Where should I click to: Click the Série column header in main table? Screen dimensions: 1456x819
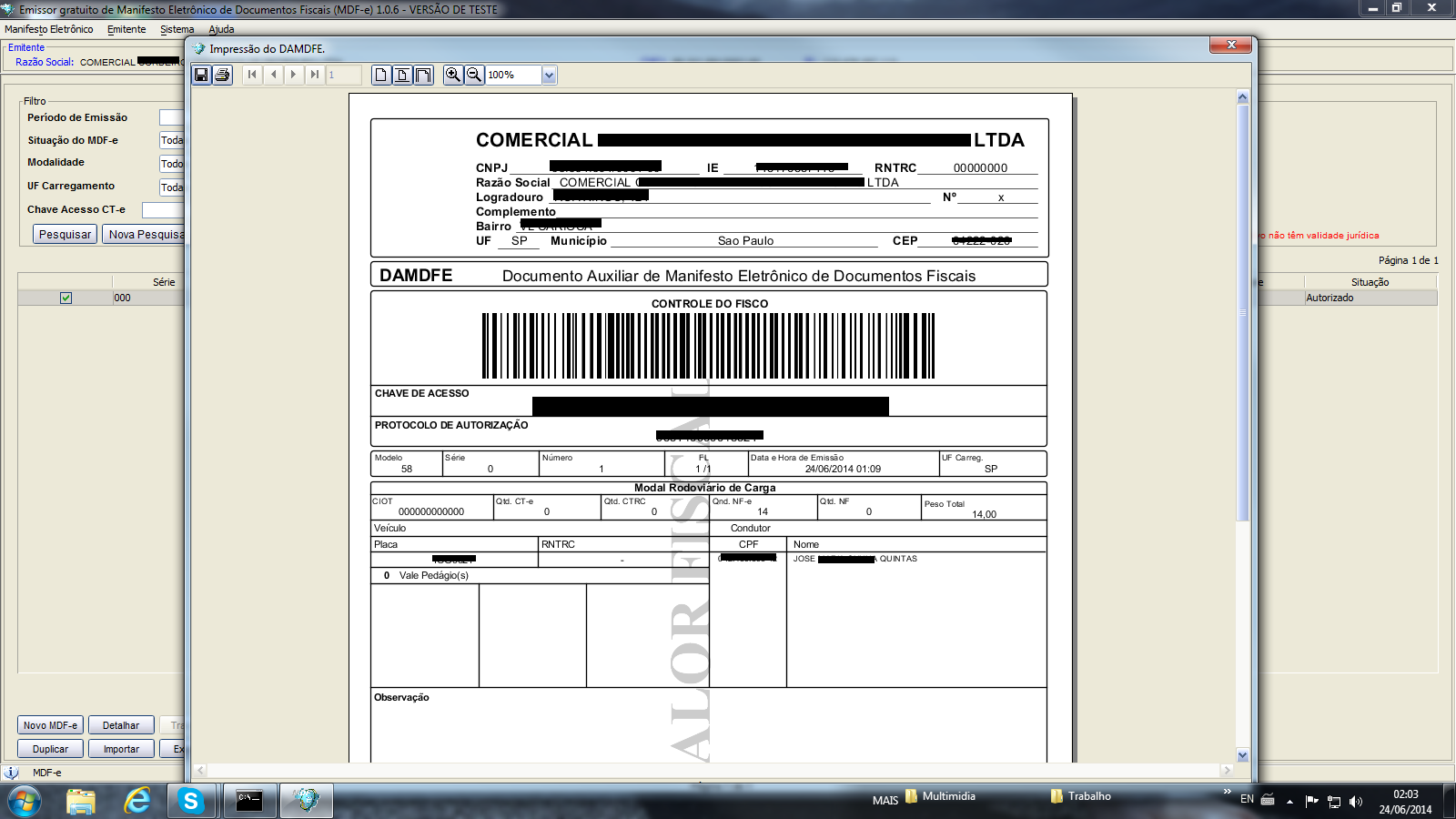click(148, 282)
